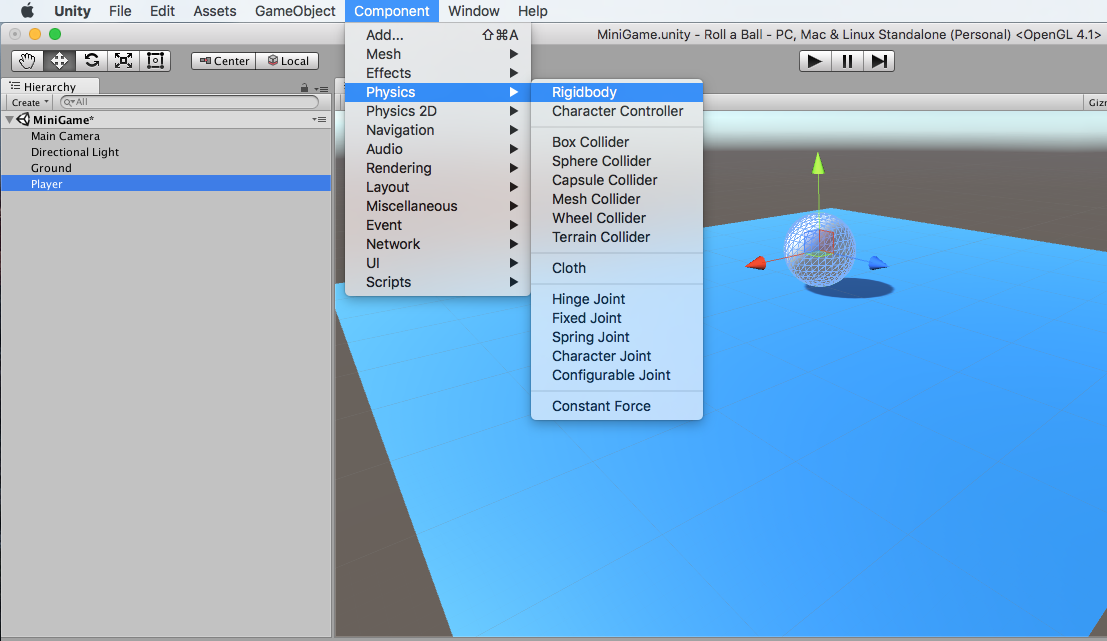The height and width of the screenshot is (641, 1107).
Task: Click the red X-axis gizmo arrow
Action: 756,263
